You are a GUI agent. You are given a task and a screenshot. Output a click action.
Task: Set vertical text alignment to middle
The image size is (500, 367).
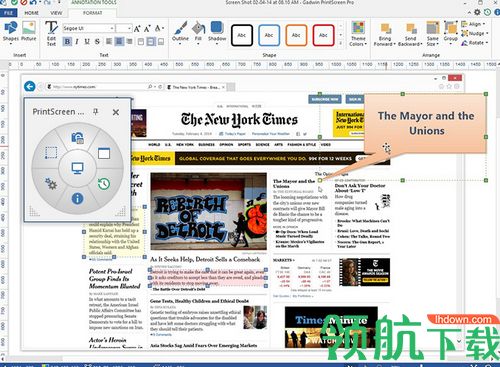pos(151,42)
